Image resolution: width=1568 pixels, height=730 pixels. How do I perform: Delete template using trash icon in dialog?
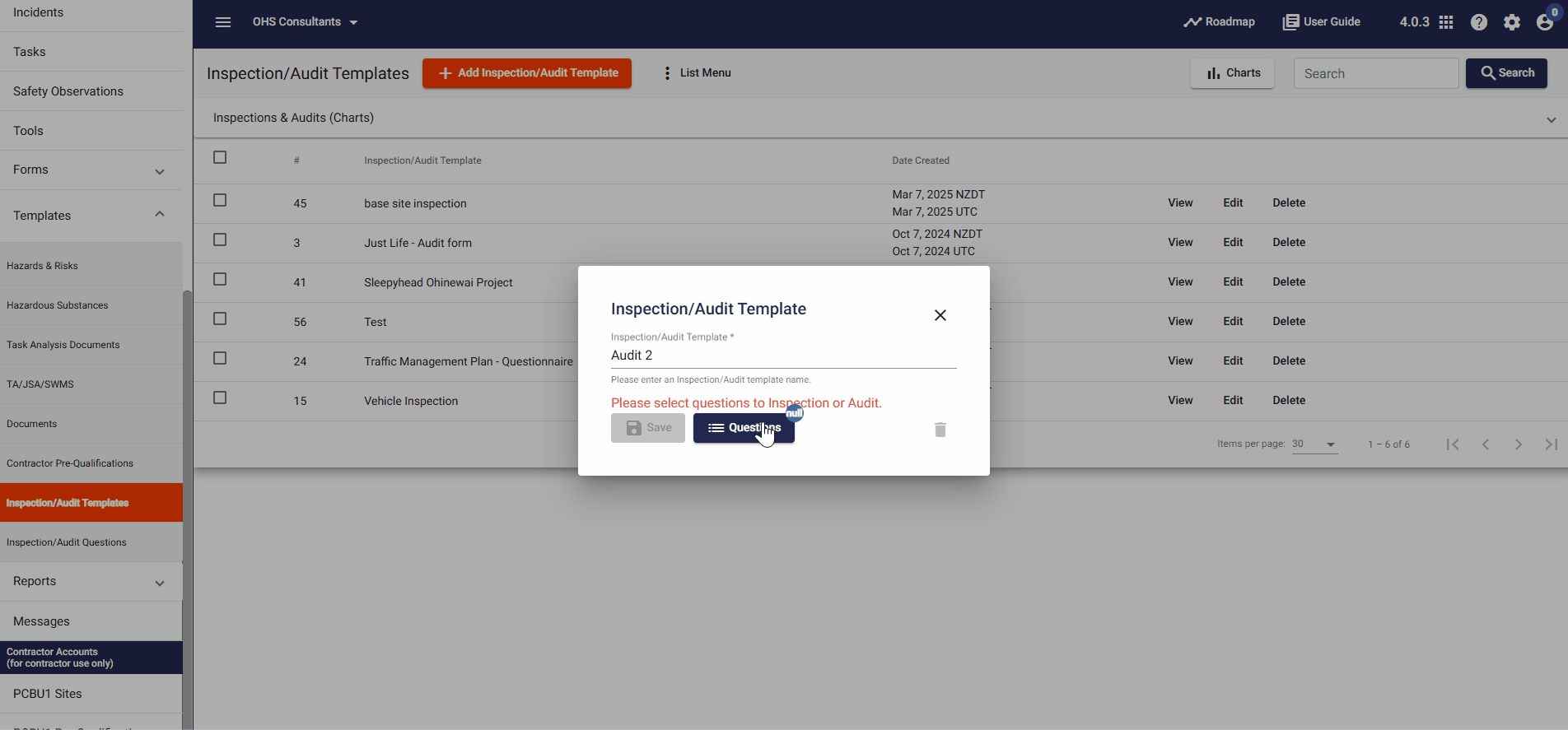click(x=940, y=430)
